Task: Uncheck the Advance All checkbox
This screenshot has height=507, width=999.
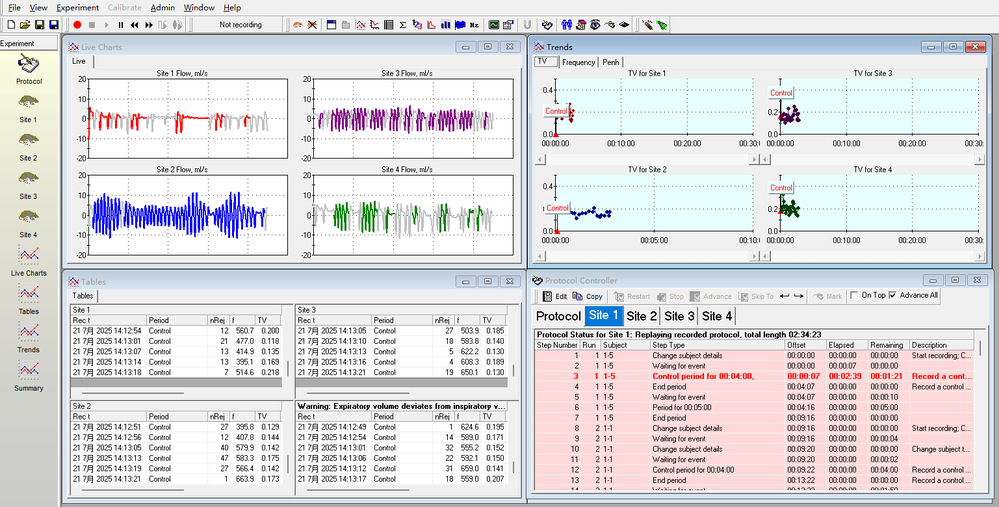Action: pos(893,296)
